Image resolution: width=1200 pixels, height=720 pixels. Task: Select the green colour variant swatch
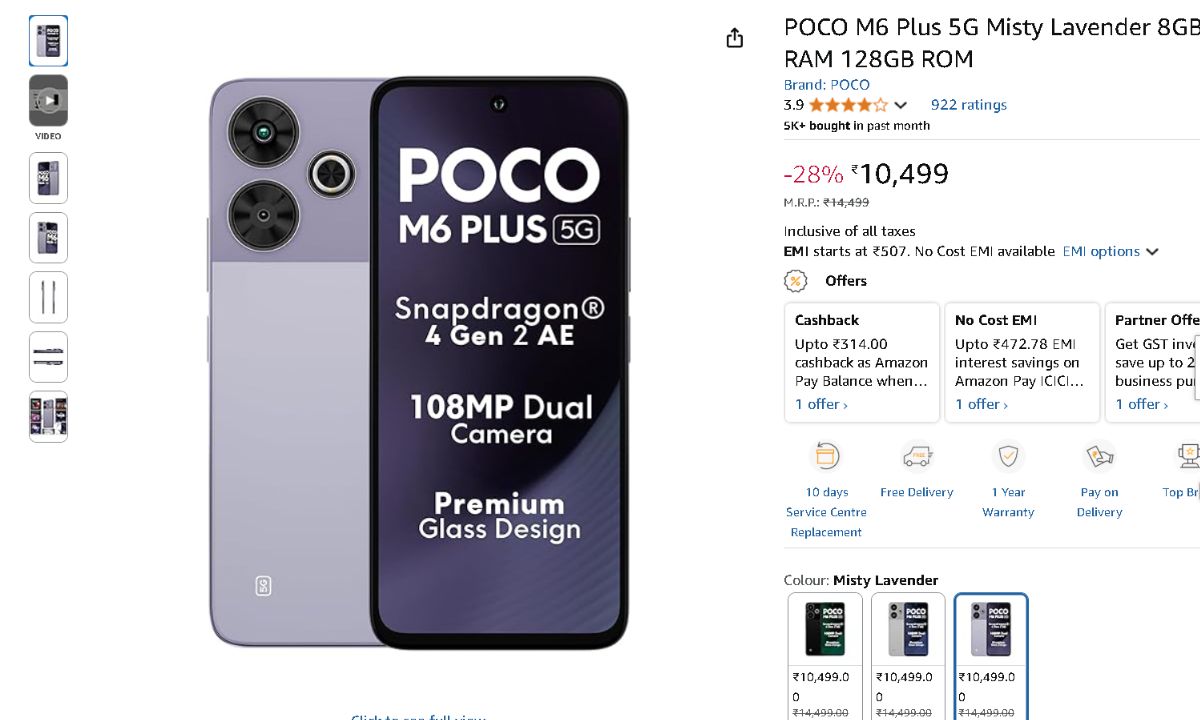825,629
